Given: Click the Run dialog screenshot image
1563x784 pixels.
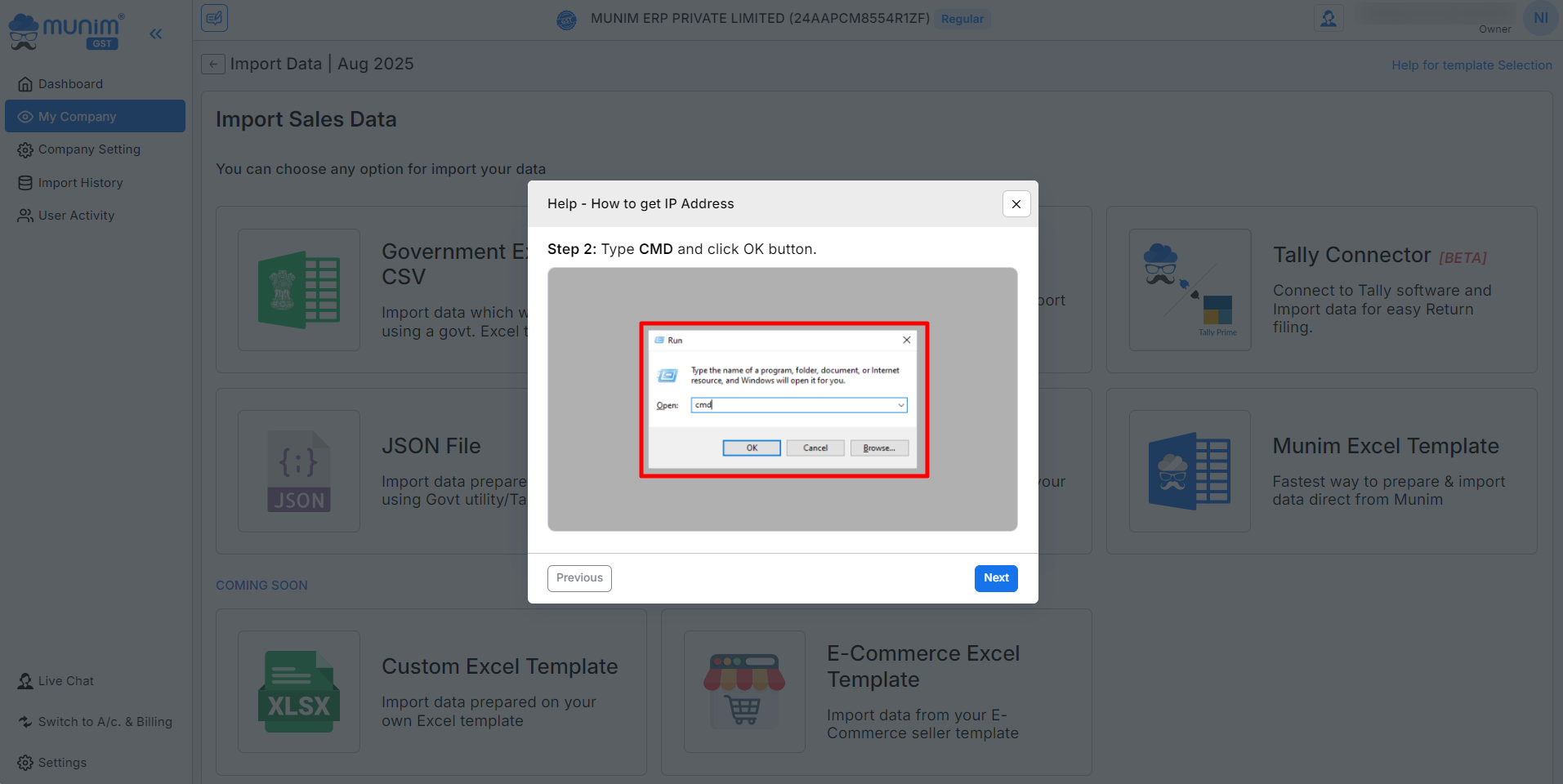Looking at the screenshot, I should pos(783,399).
